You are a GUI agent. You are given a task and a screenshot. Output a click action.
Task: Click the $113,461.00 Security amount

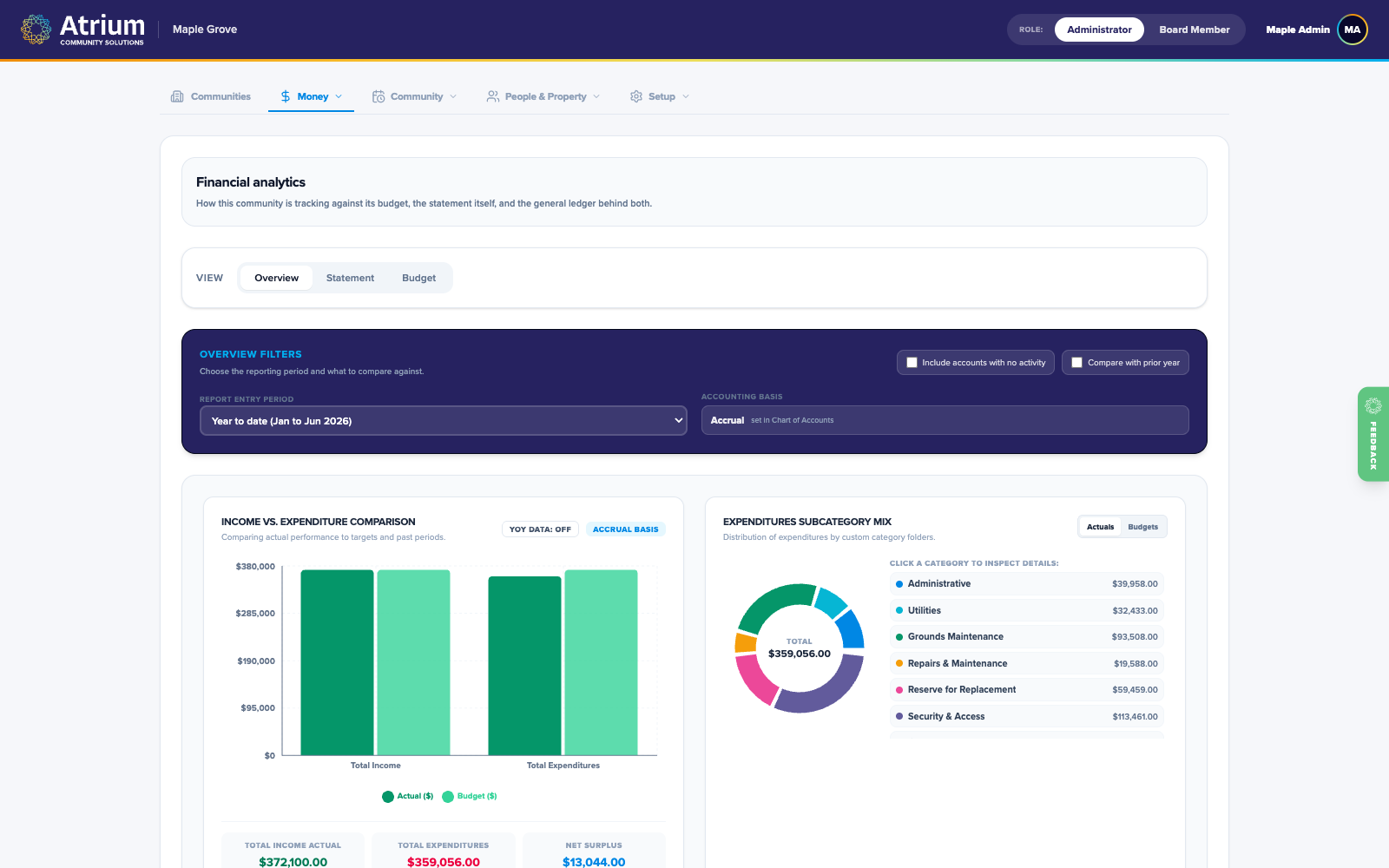[1135, 717]
